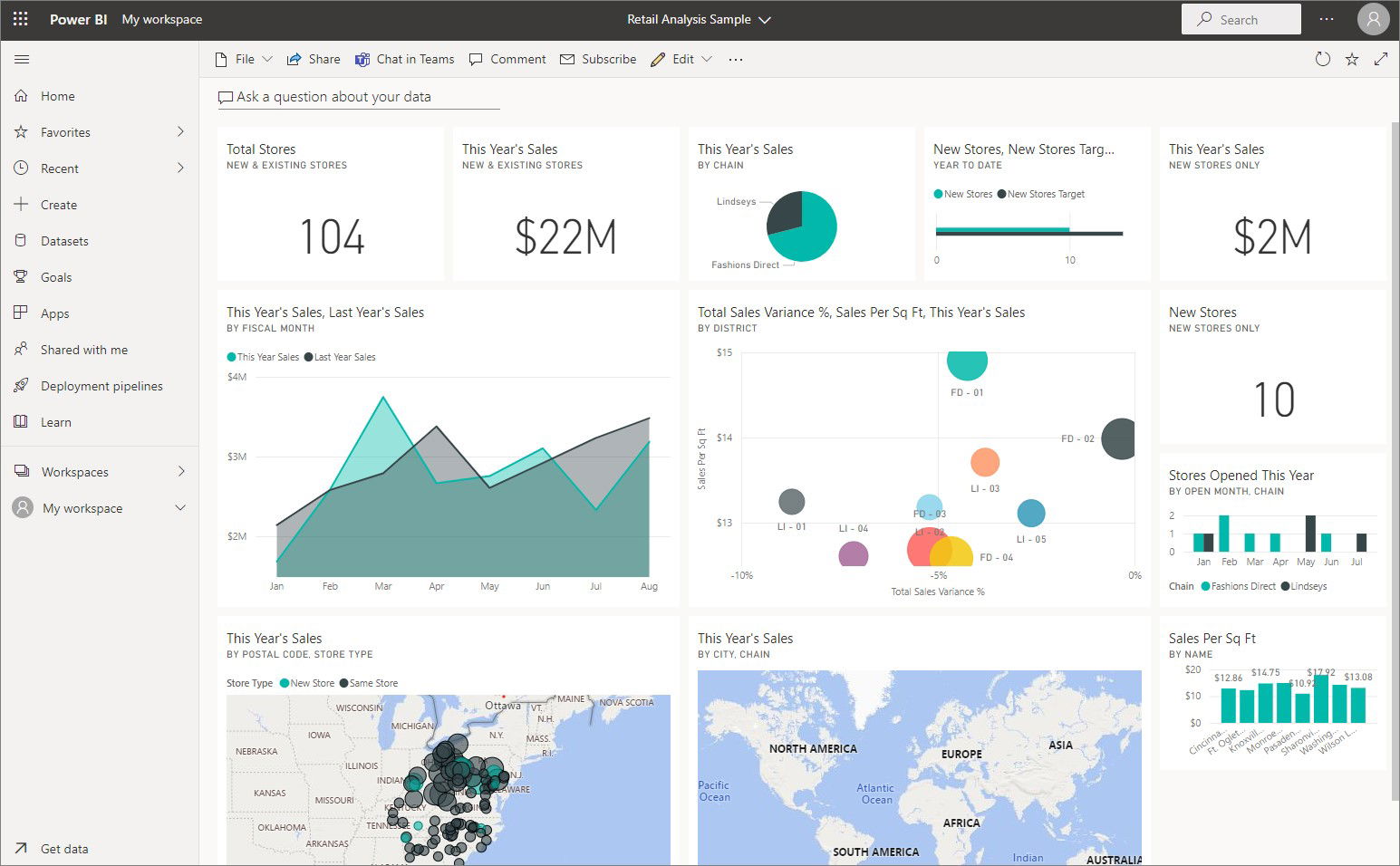
Task: Open the Learn section
Action: coord(56,421)
